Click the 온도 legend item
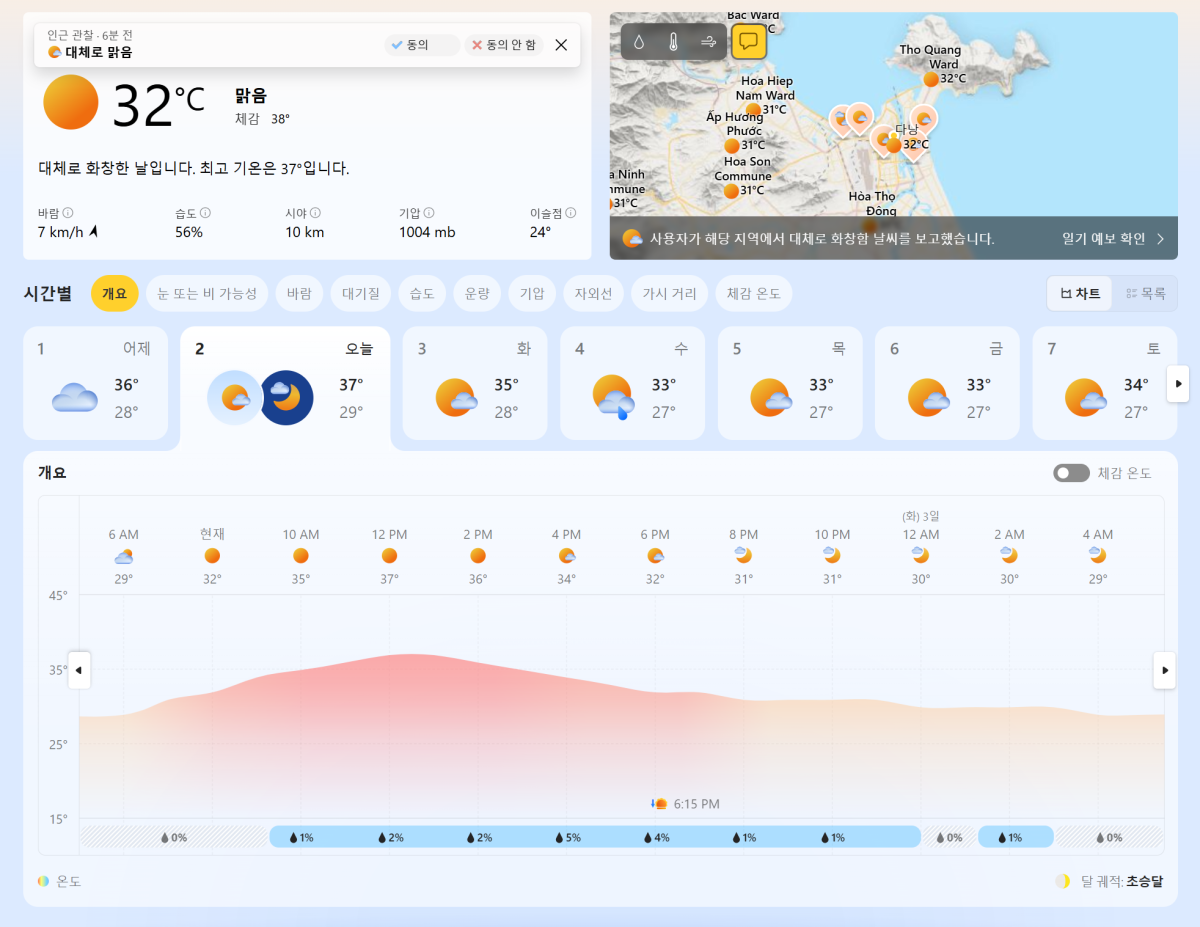Viewport: 1200px width, 927px height. click(x=59, y=881)
